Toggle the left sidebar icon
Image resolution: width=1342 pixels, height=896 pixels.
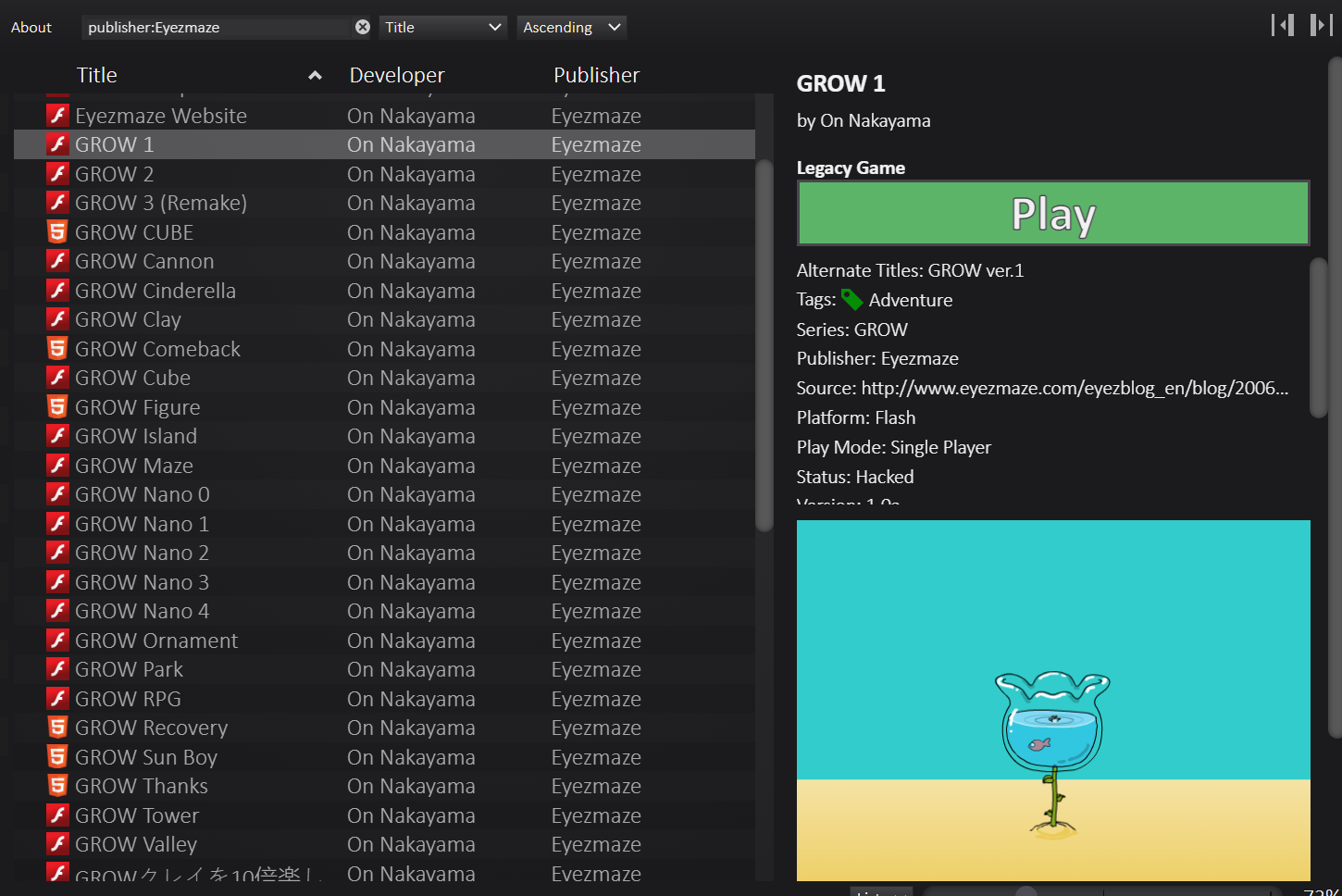click(x=1283, y=25)
